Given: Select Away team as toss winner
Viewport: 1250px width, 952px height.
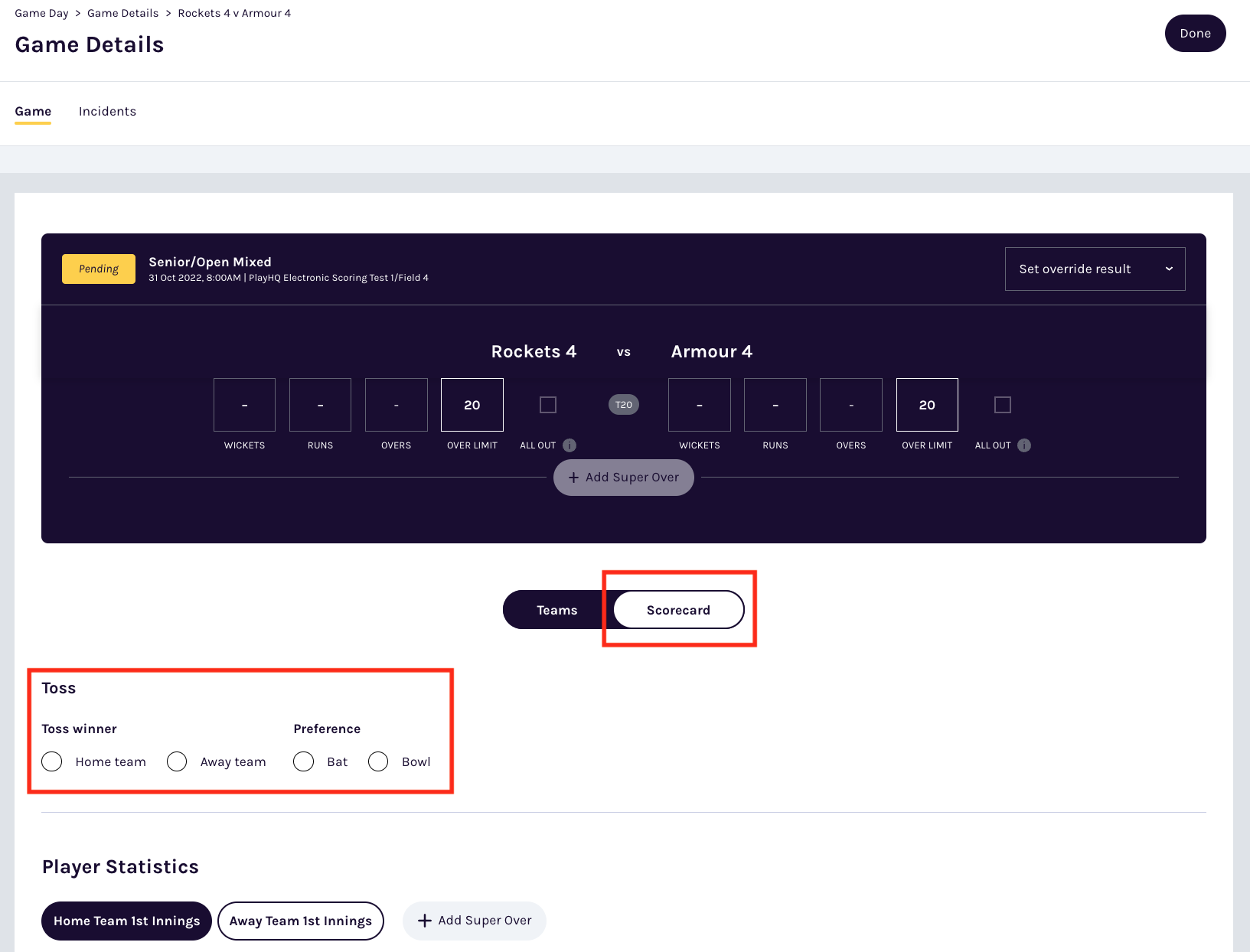Looking at the screenshot, I should click(177, 761).
